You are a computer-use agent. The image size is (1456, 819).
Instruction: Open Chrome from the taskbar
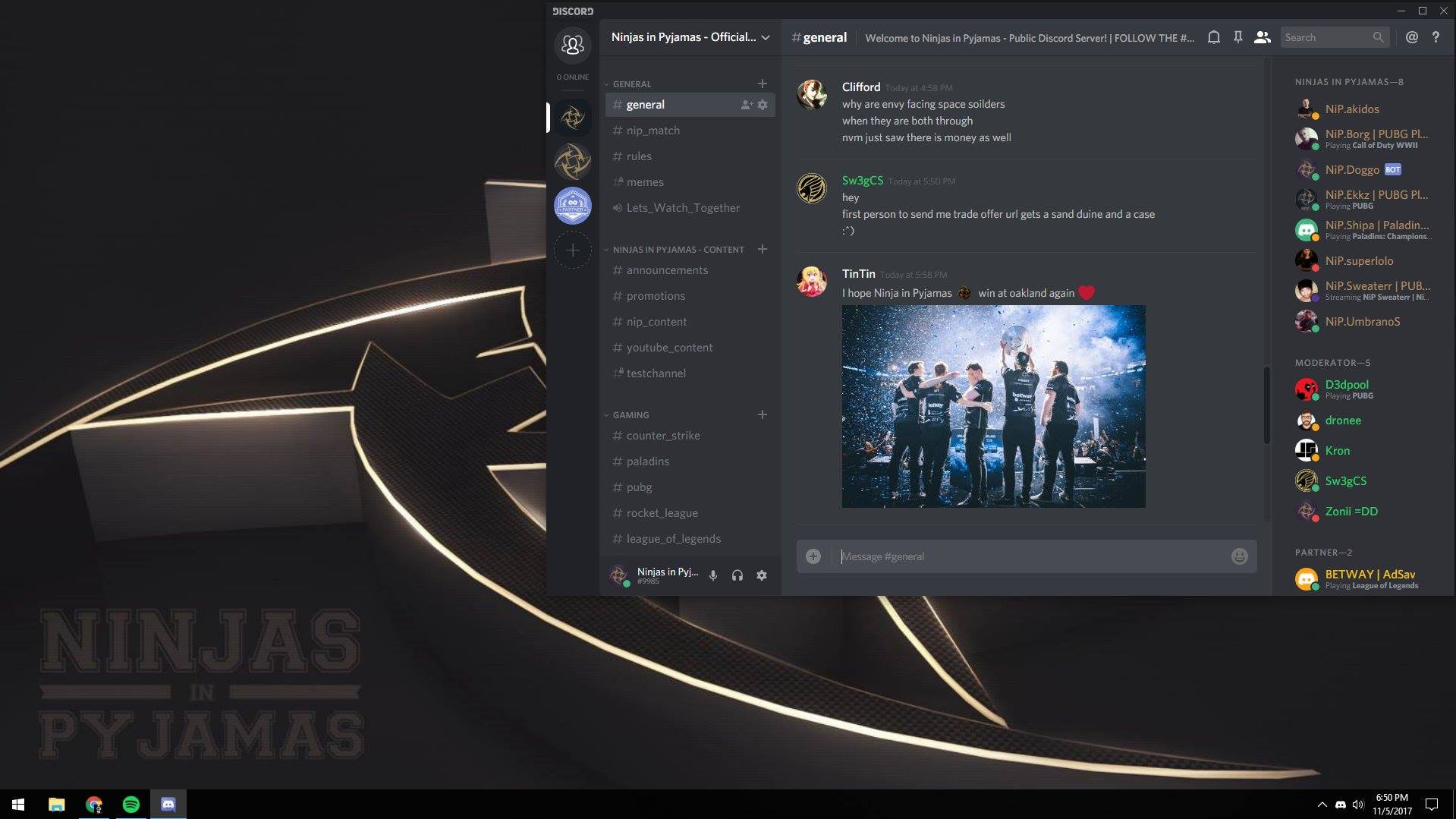[93, 804]
